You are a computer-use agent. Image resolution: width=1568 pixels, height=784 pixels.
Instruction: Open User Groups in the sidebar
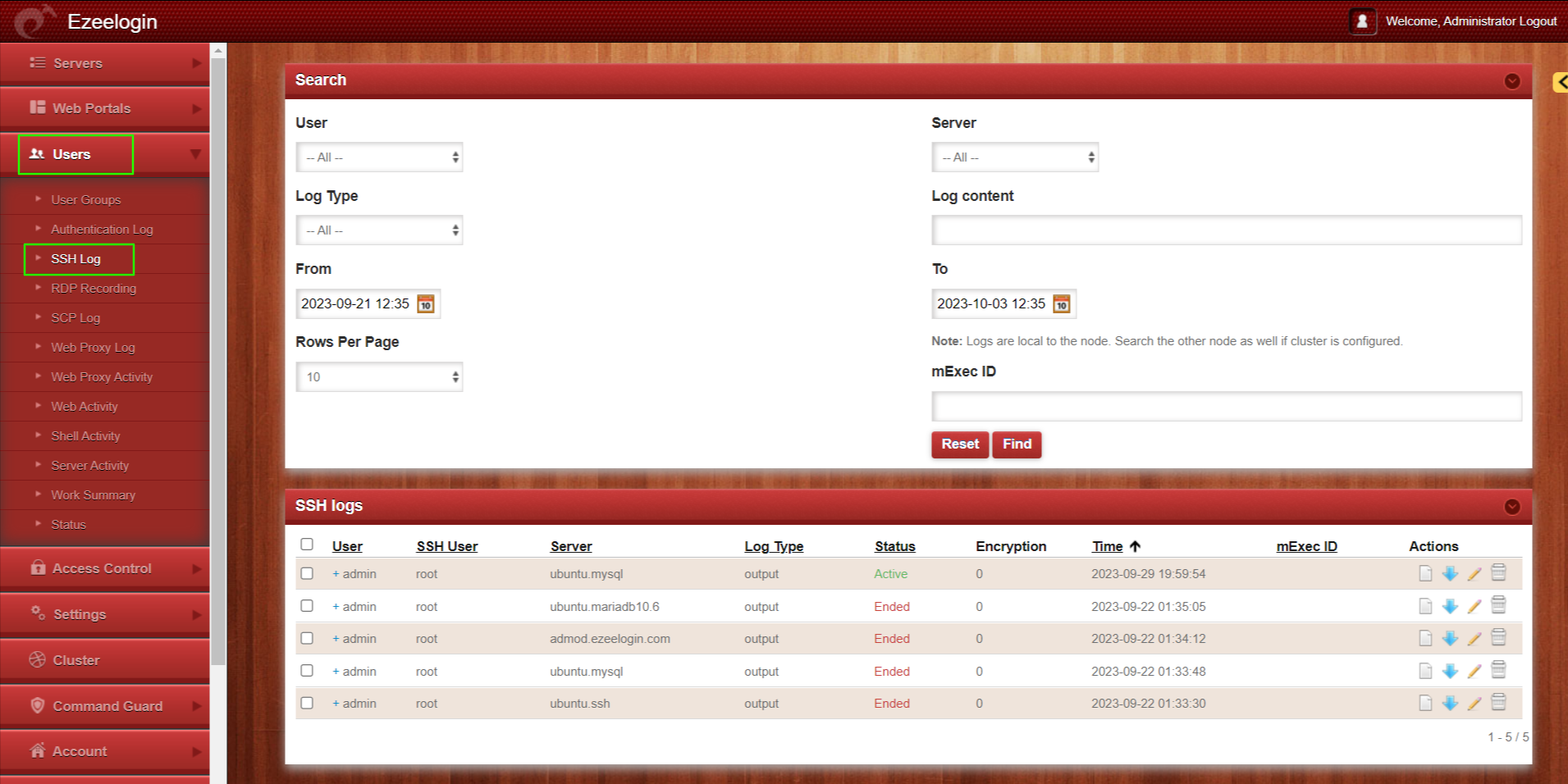point(85,199)
